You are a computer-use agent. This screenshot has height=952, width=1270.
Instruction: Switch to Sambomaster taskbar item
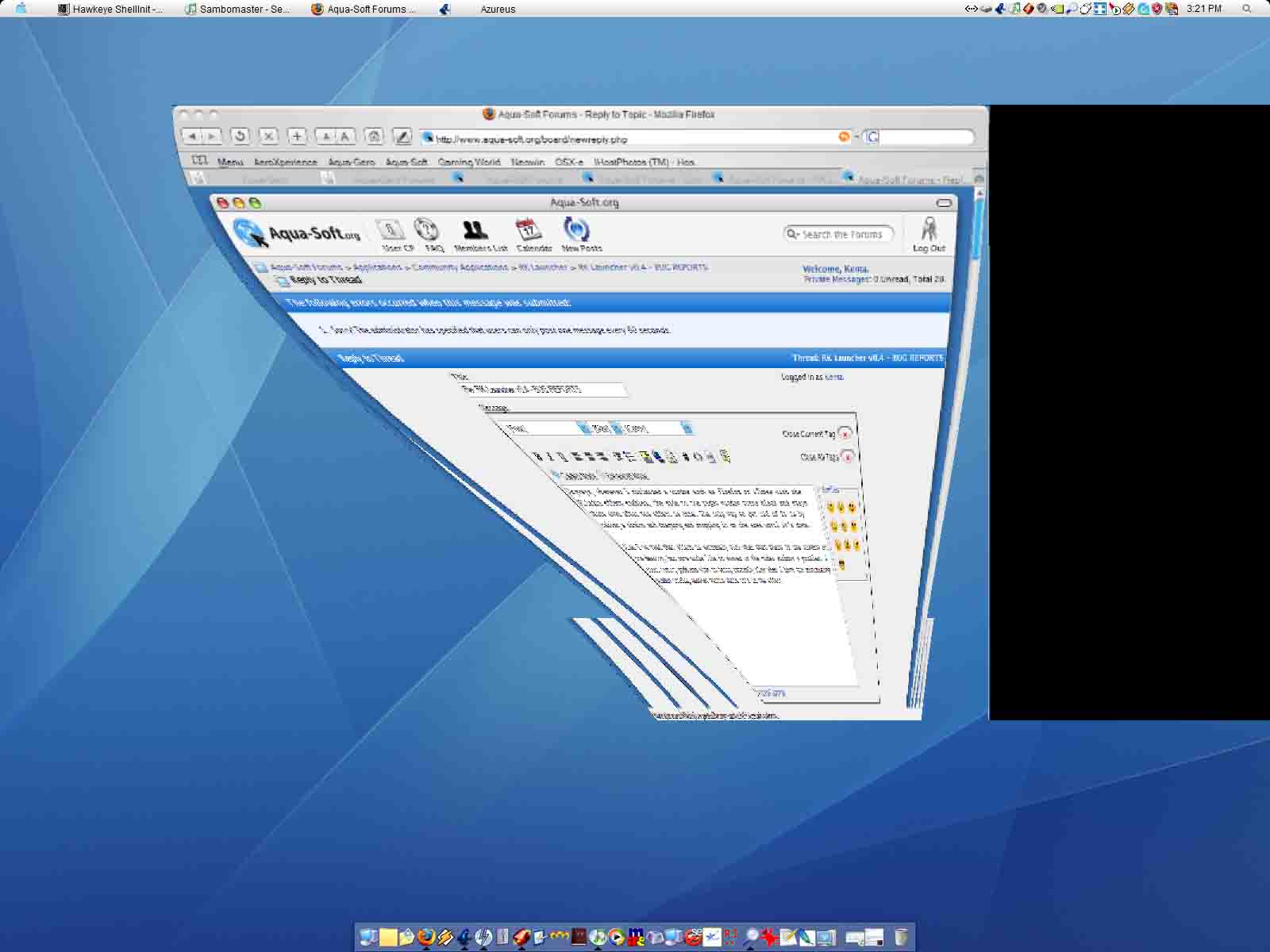click(237, 9)
